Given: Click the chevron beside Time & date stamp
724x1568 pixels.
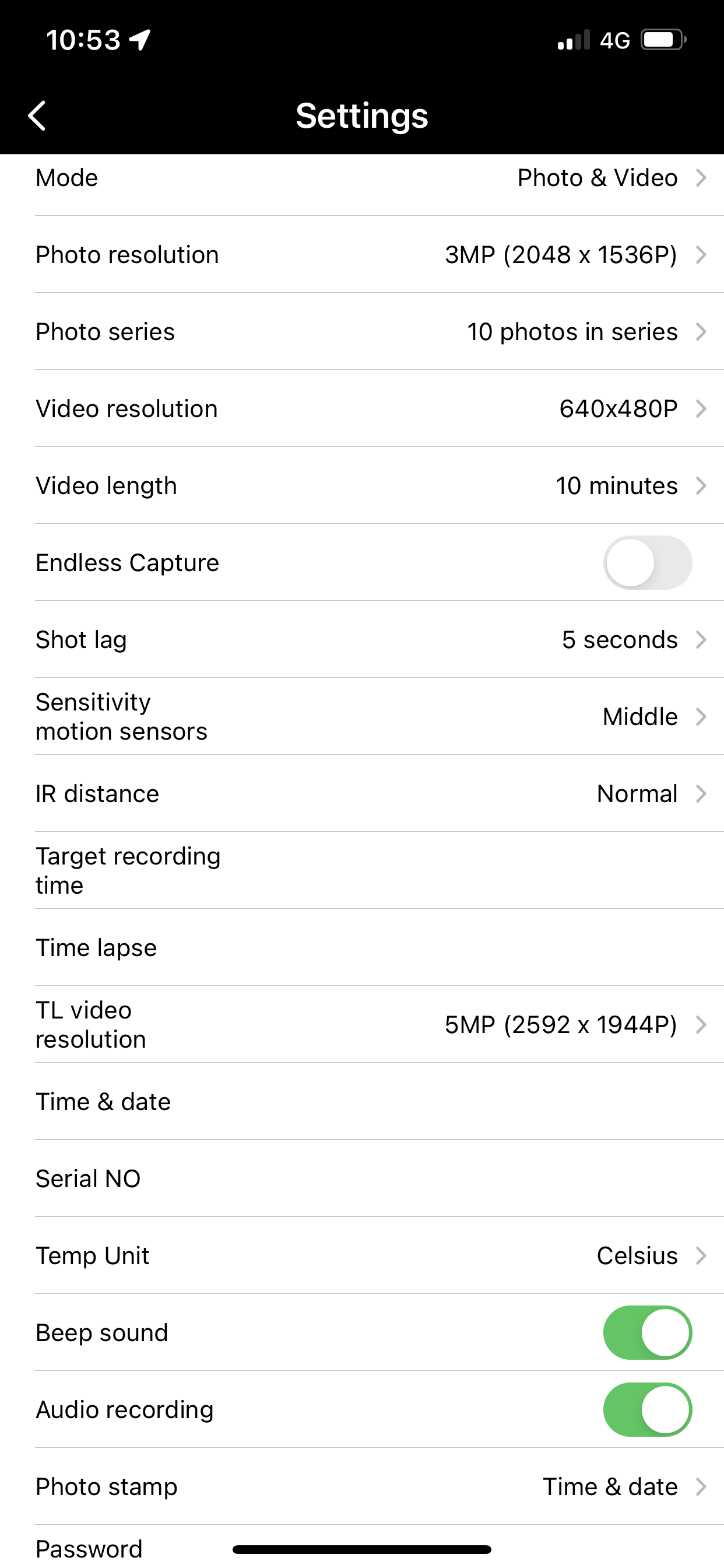Looking at the screenshot, I should [701, 1486].
